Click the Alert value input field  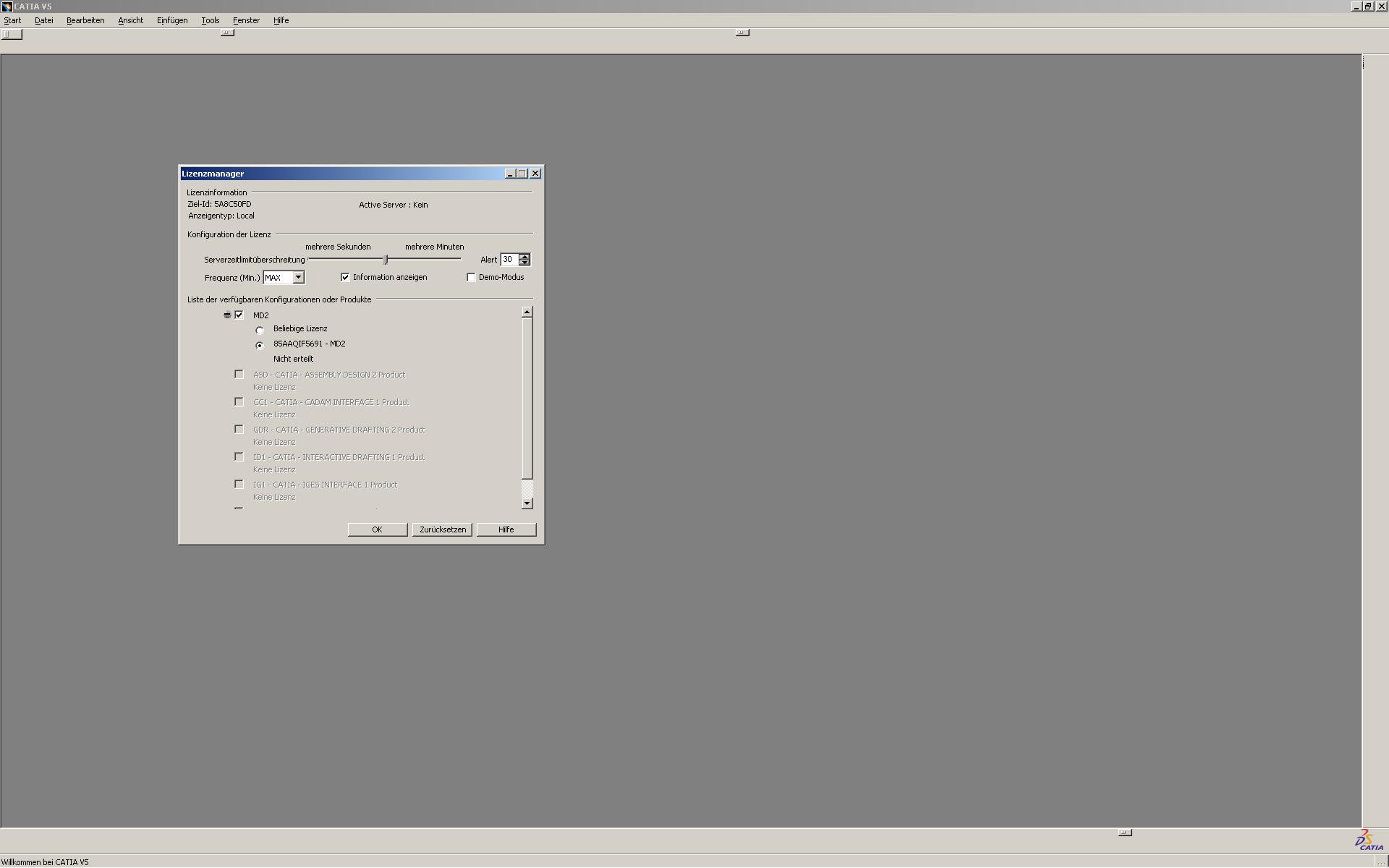click(x=509, y=260)
